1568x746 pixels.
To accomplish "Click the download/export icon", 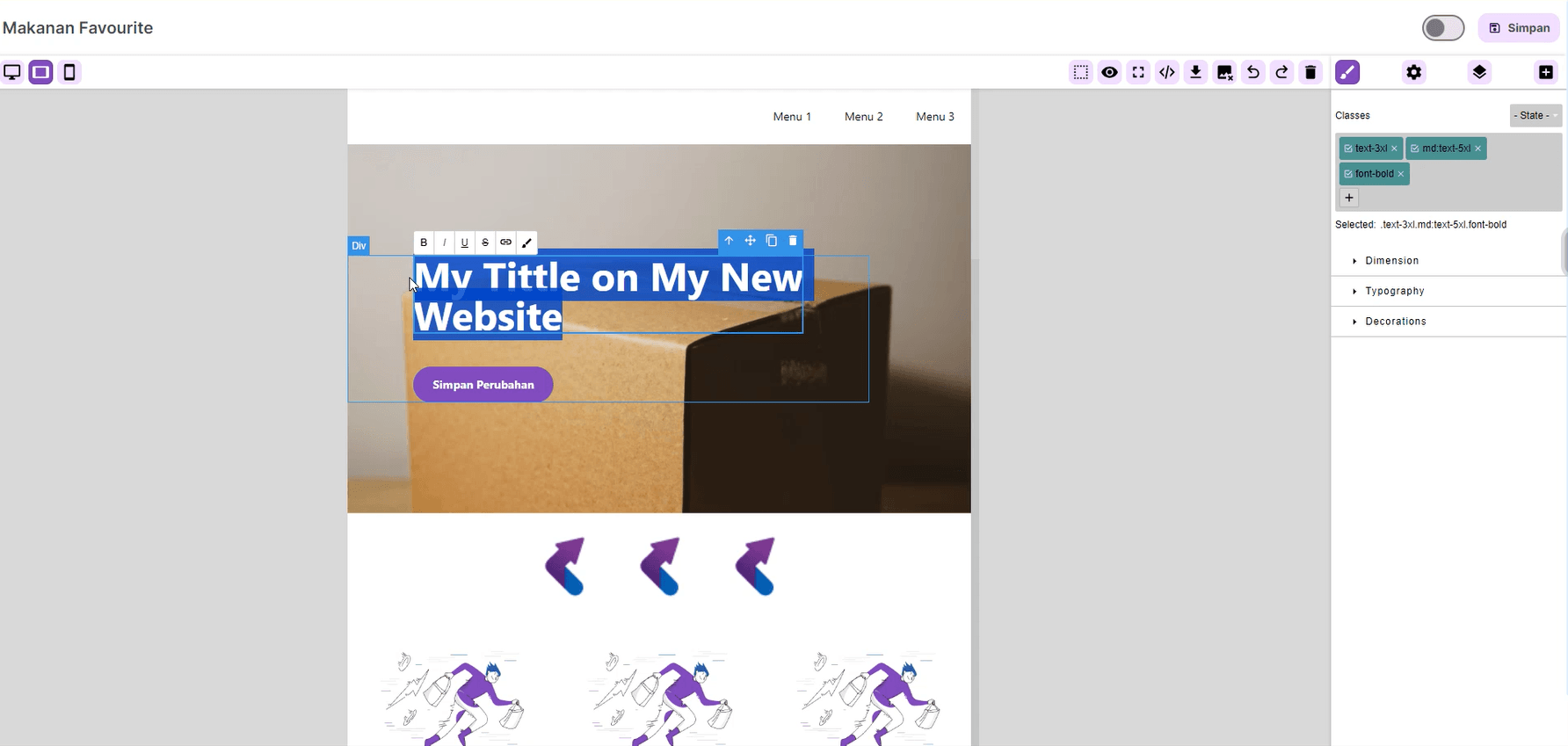I will pyautogui.click(x=1196, y=72).
